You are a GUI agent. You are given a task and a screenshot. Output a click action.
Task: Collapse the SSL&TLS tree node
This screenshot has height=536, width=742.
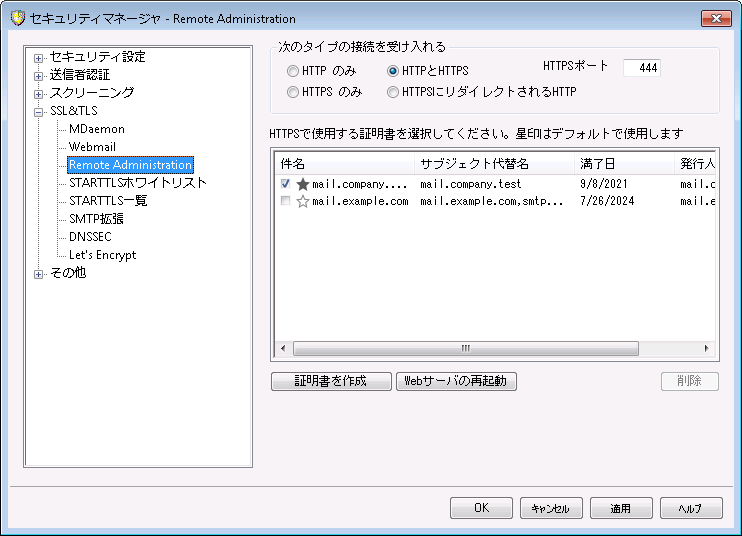[39, 111]
